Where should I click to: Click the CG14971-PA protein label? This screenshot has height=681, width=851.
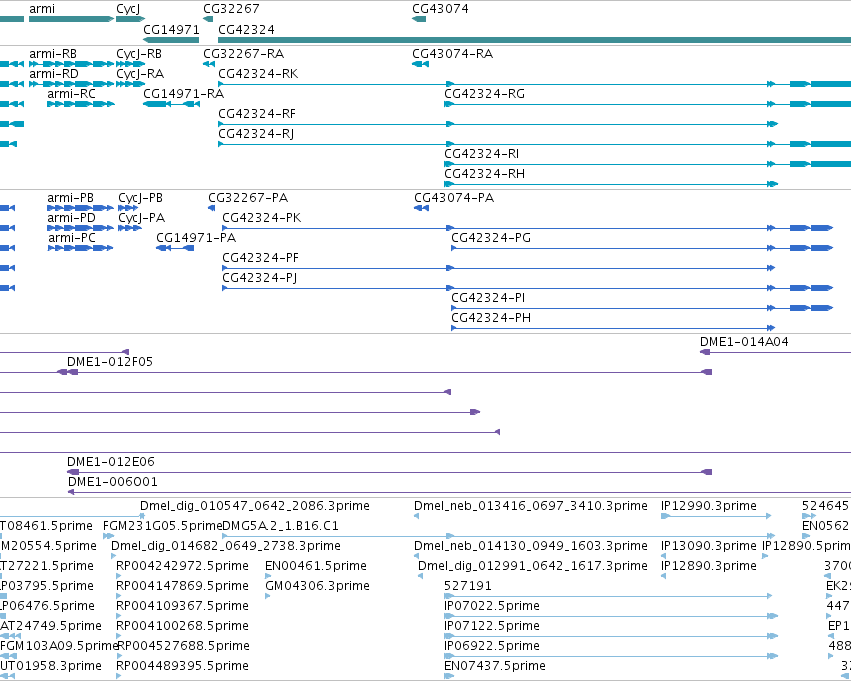coord(196,238)
